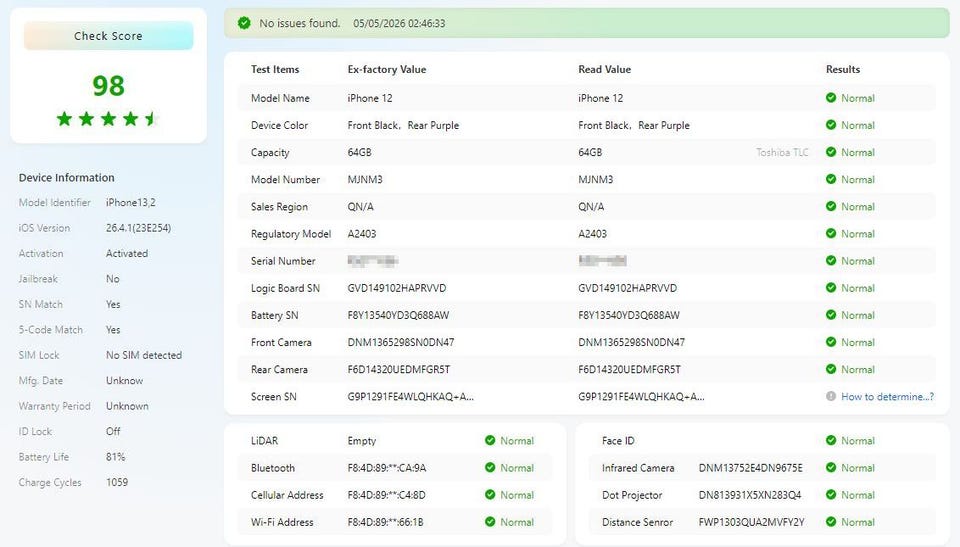Click the iOS Version value '26.4.1(23E254)'
This screenshot has height=547, width=960.
click(x=138, y=228)
